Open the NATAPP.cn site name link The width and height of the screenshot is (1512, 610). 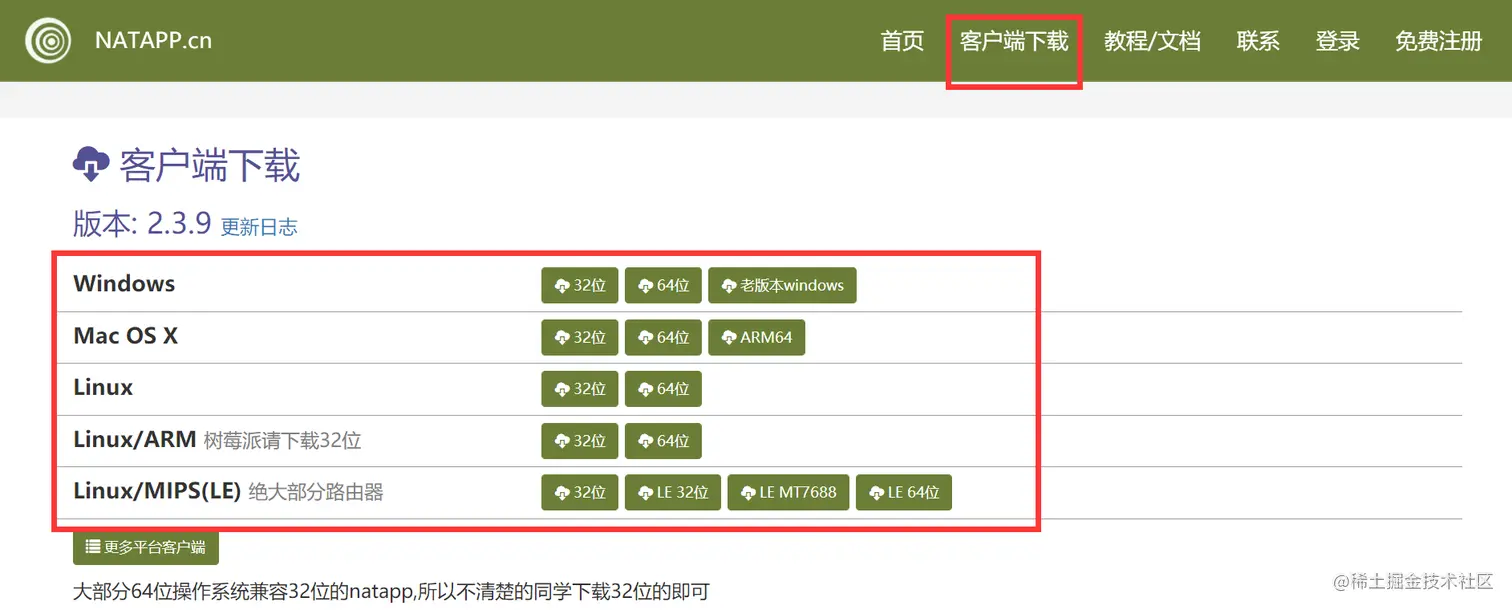pyautogui.click(x=153, y=41)
